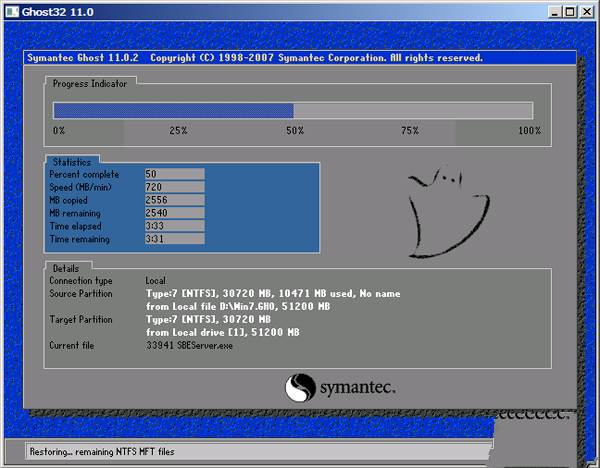
Task: Click the Symantec circular logo
Action: click(x=302, y=386)
